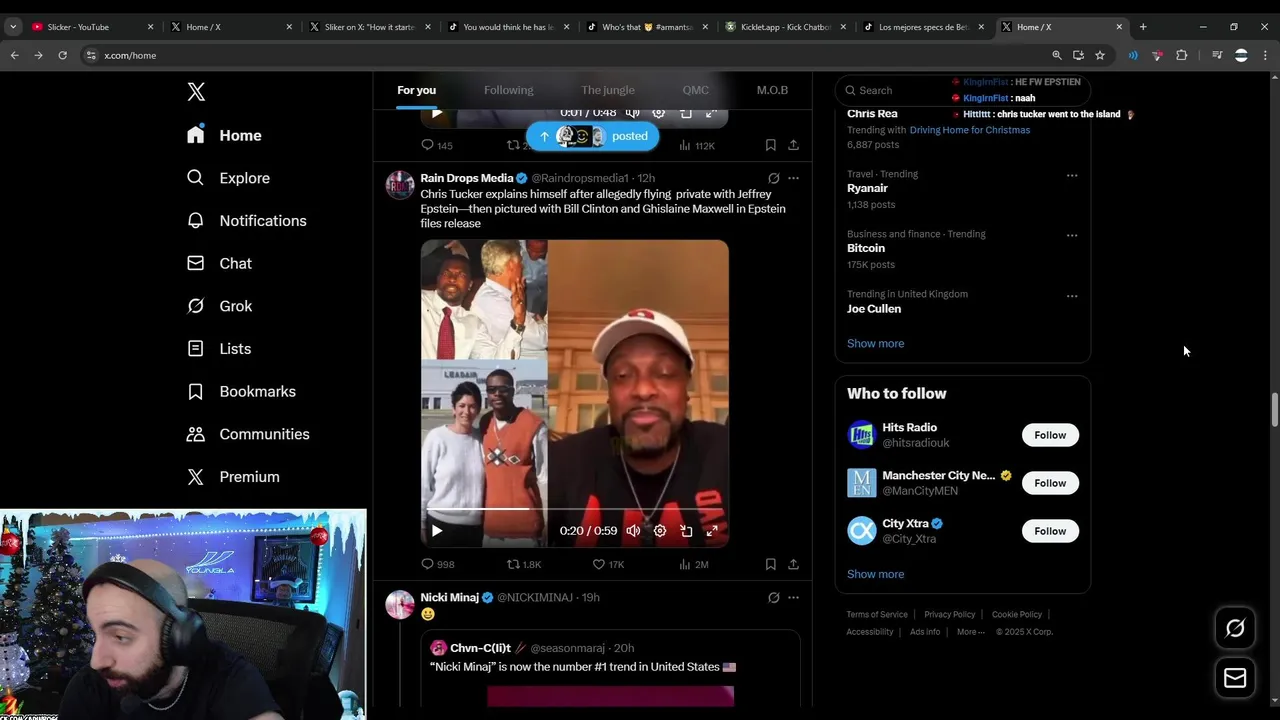Open Chat in the left sidebar
Image resolution: width=1280 pixels, height=720 pixels.
pos(220,263)
